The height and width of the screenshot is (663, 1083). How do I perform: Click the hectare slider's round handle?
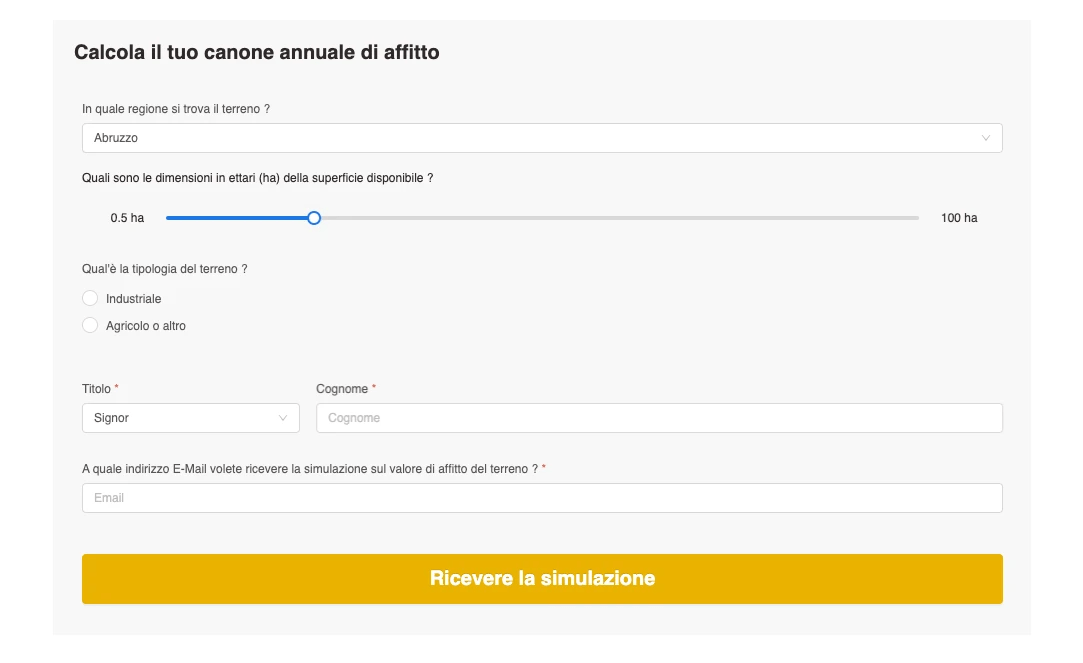coord(314,218)
